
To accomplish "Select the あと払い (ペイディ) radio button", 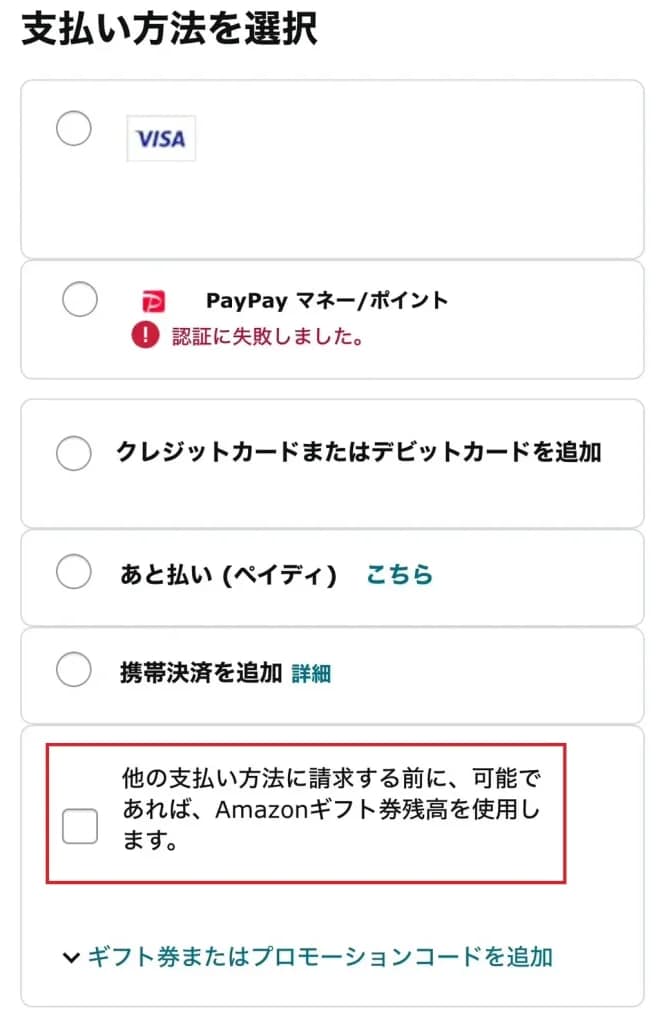I will tap(74, 573).
